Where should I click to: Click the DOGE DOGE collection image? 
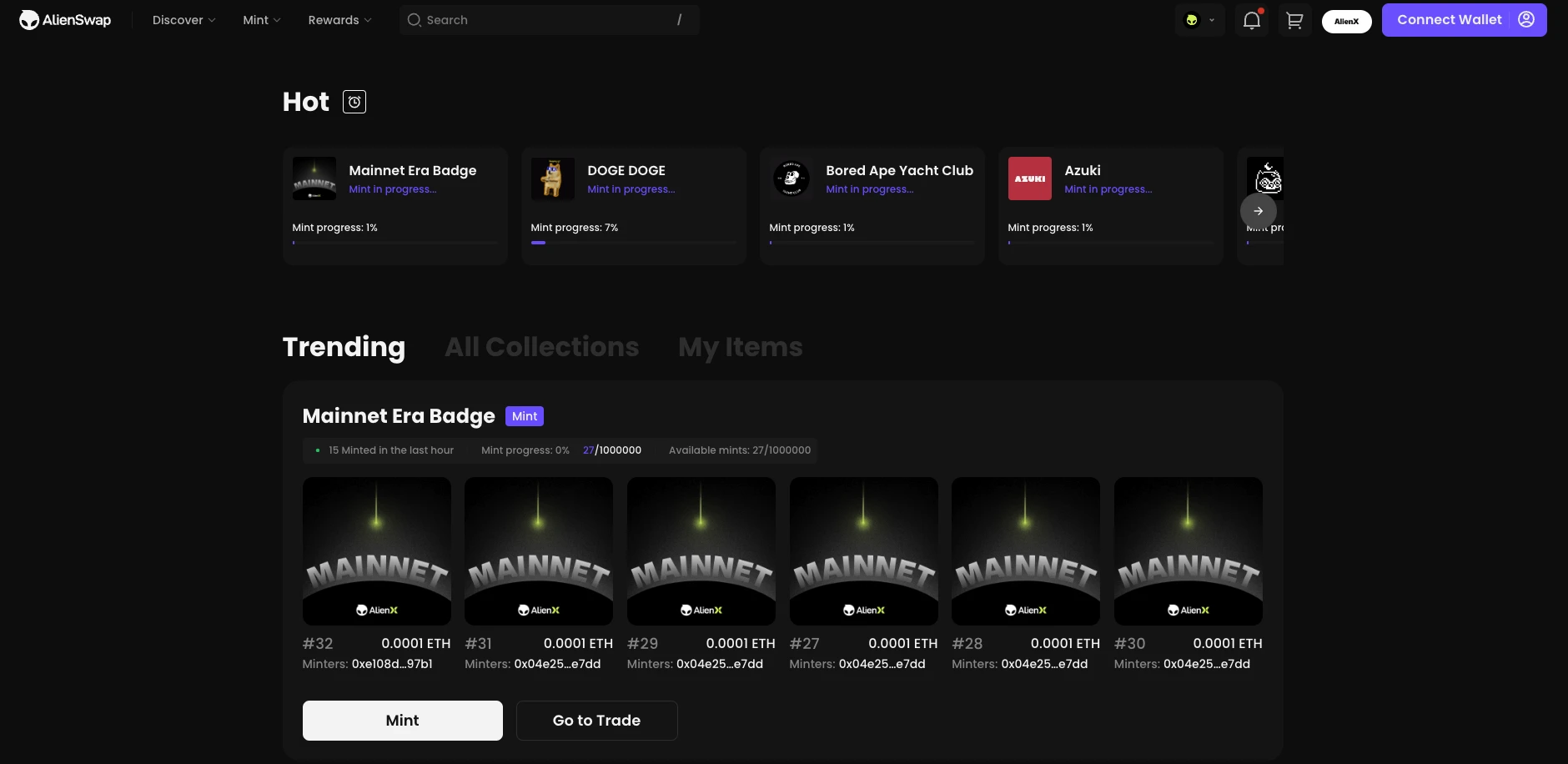(552, 178)
